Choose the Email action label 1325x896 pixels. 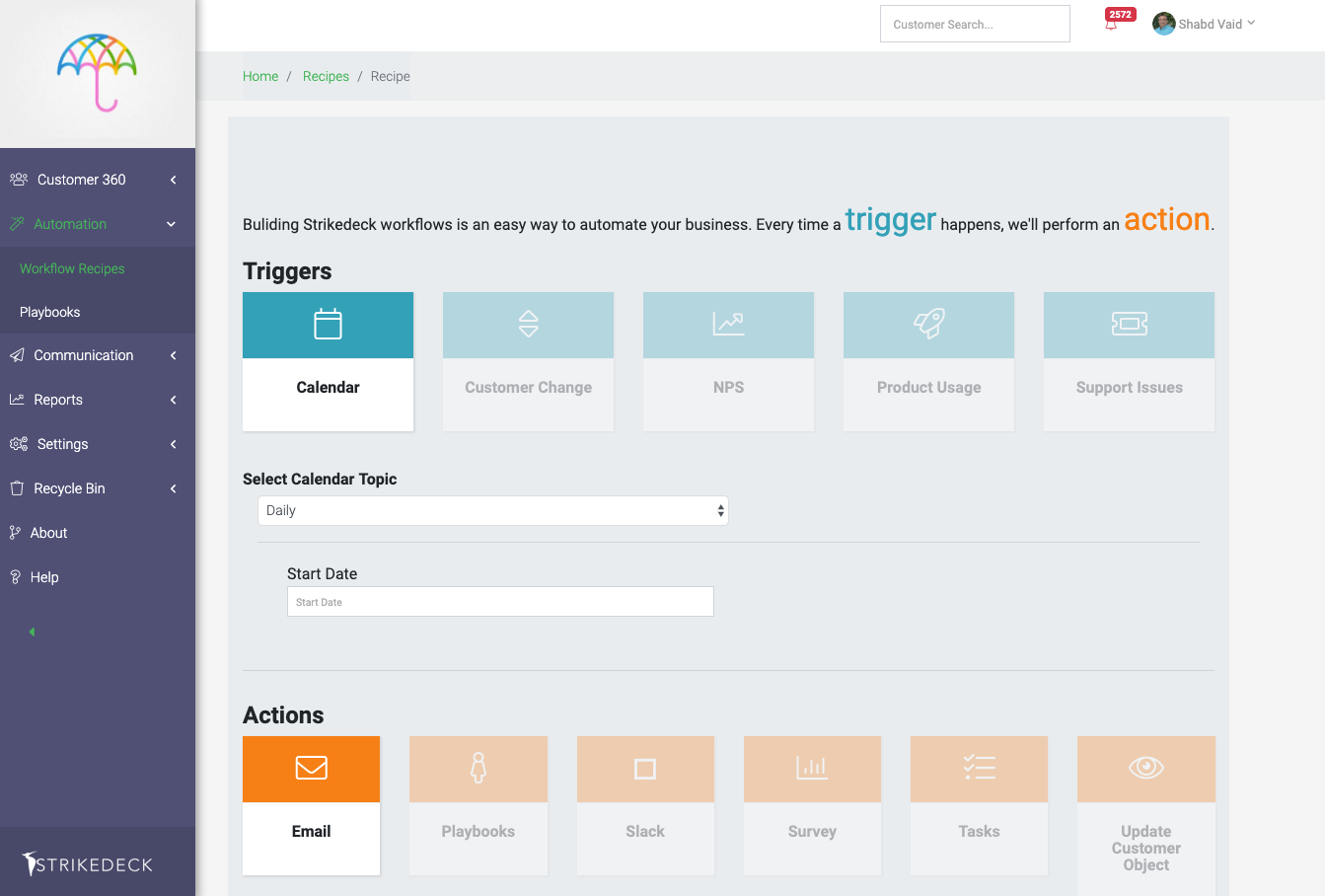(312, 831)
